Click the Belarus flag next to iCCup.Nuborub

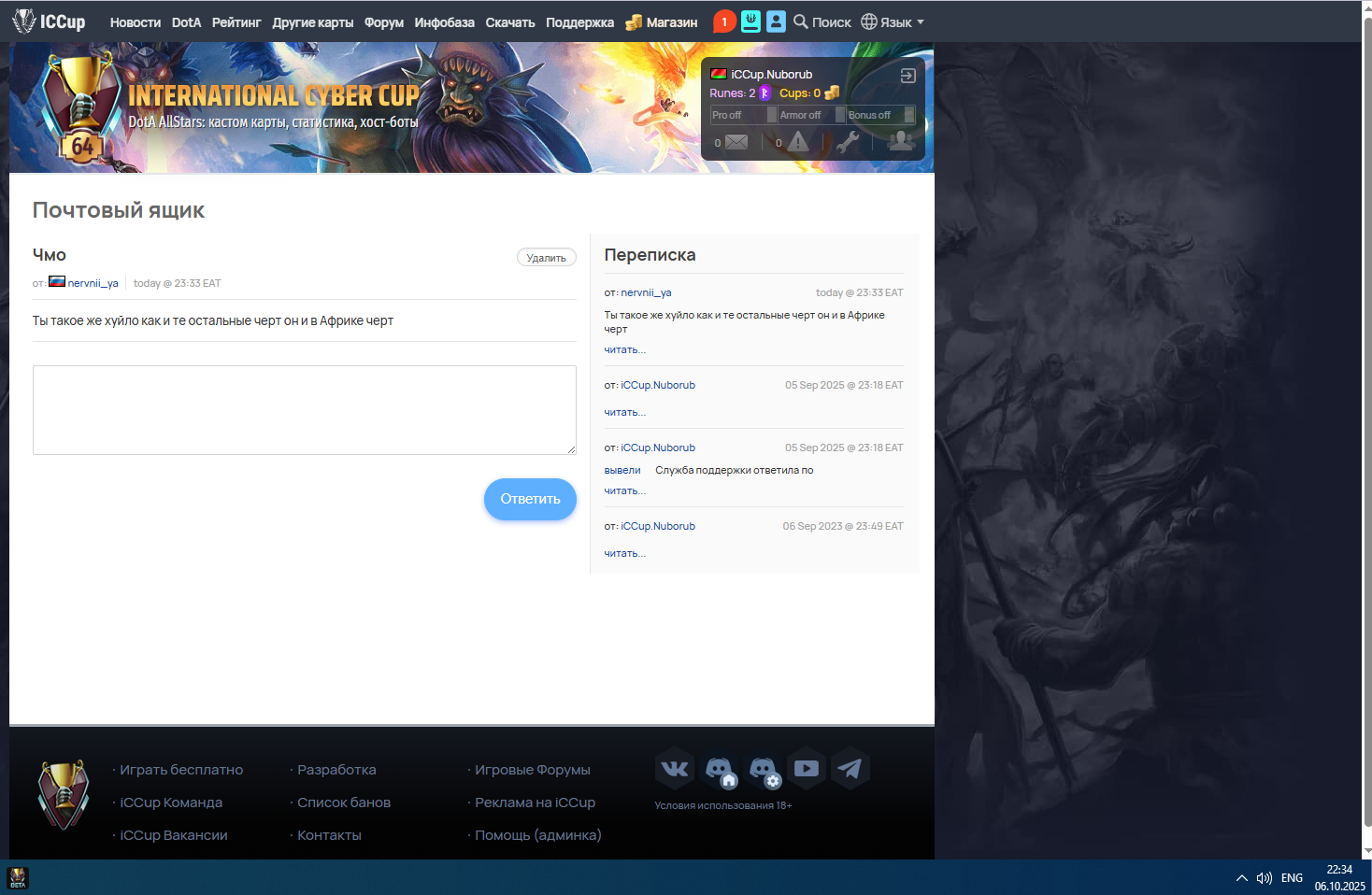(x=719, y=74)
